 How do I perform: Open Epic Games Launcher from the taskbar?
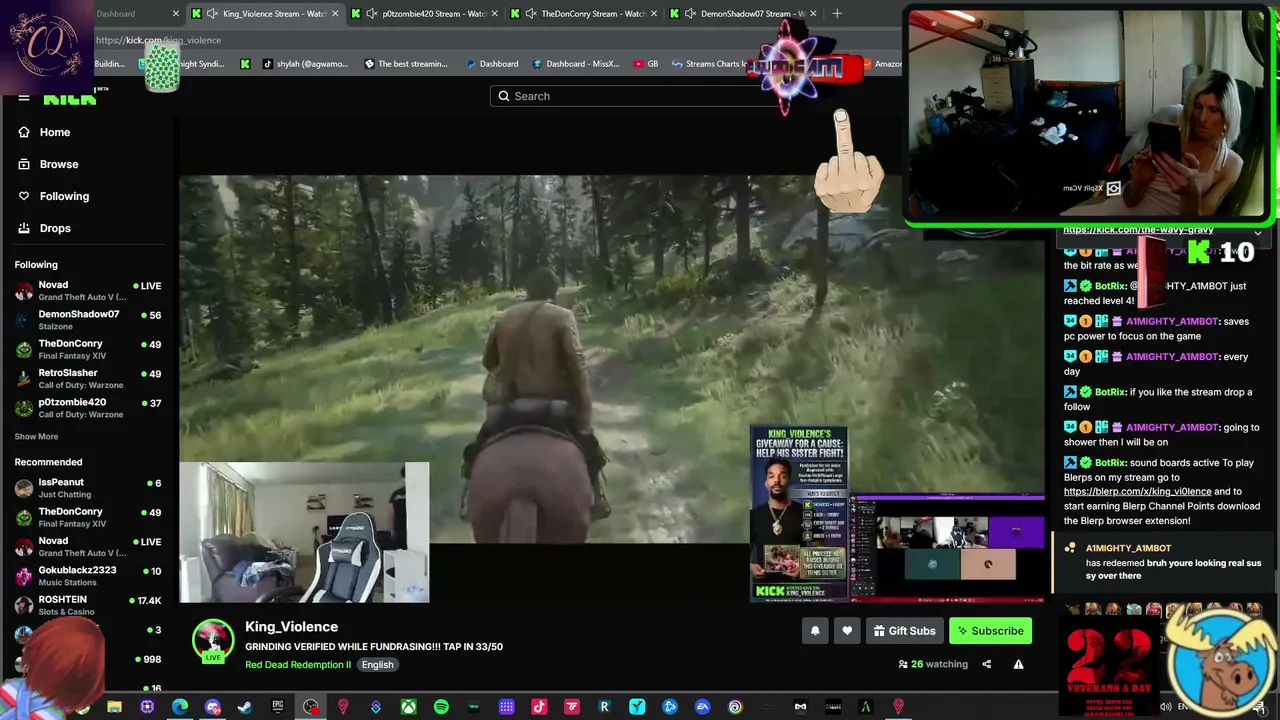pos(278,708)
